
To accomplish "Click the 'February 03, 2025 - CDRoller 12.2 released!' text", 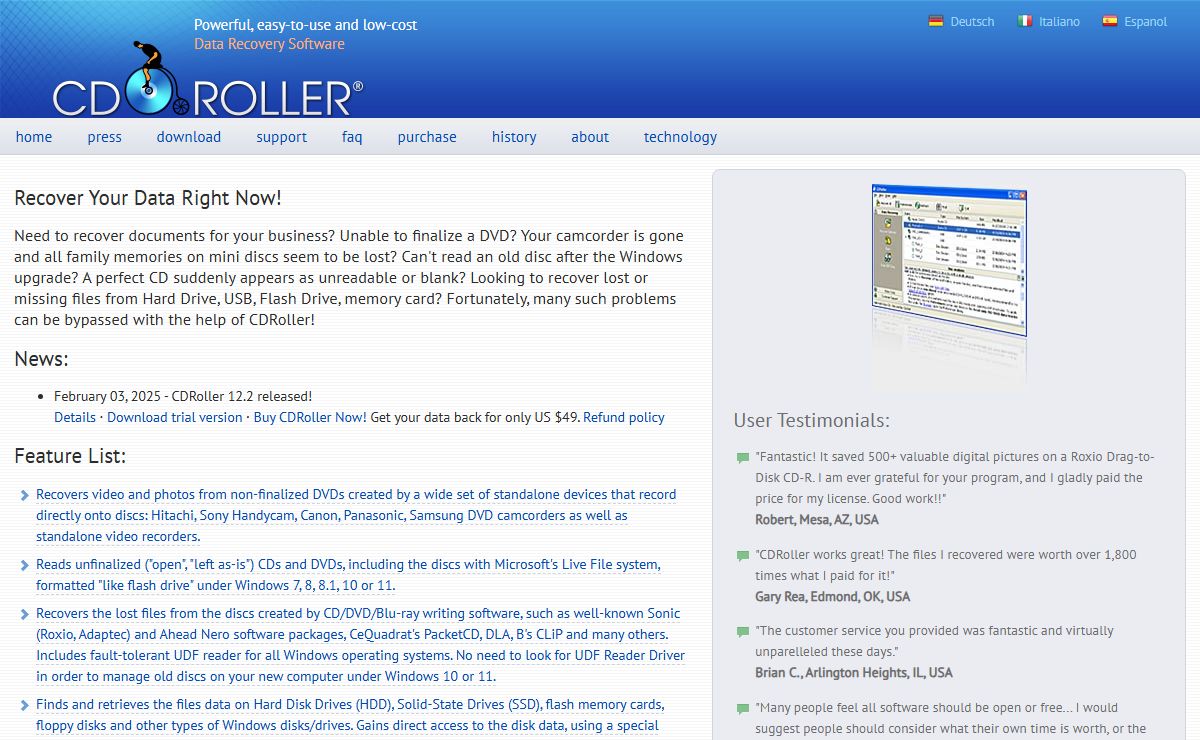I will coord(183,396).
